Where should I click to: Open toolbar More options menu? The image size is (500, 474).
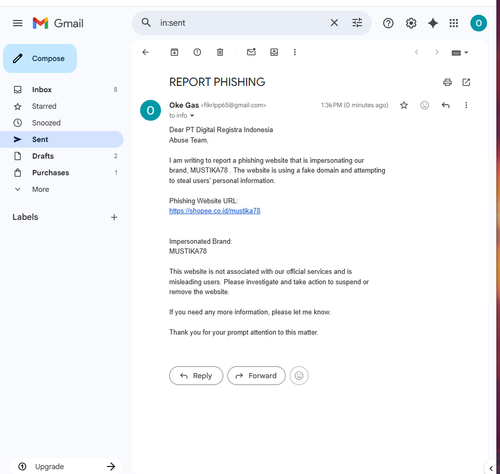(x=295, y=52)
